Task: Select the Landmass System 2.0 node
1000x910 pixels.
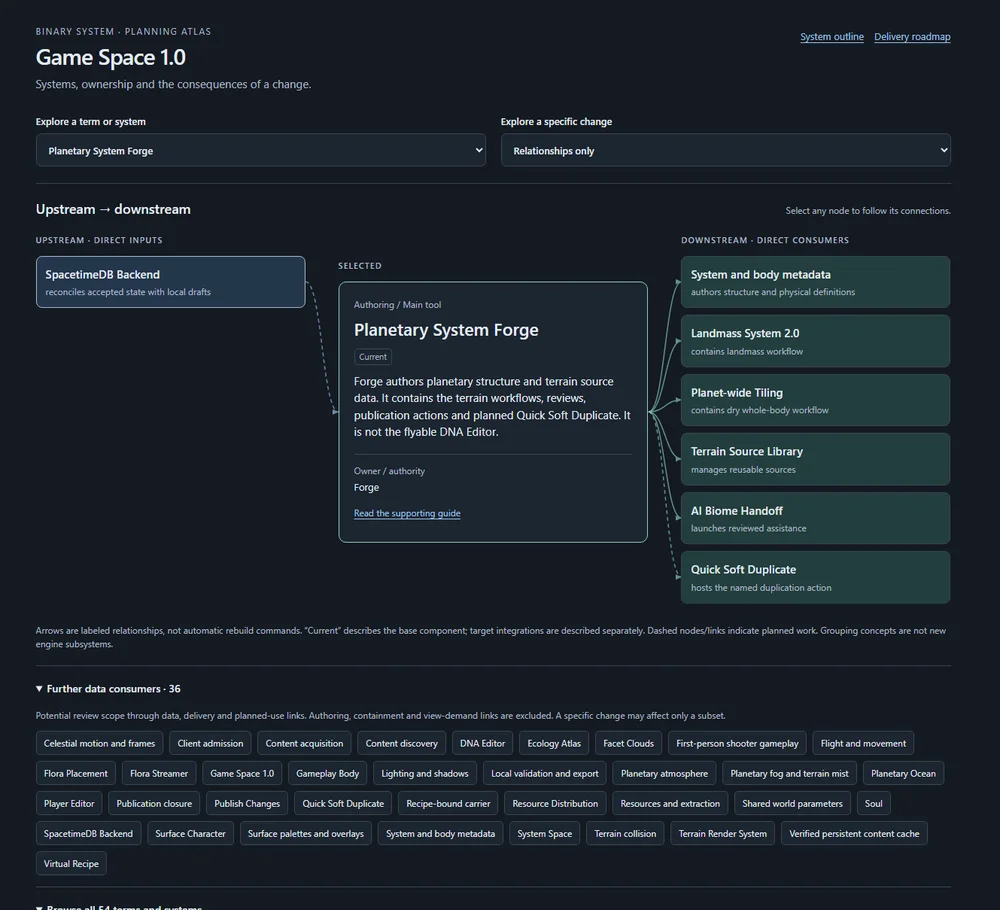Action: point(815,341)
